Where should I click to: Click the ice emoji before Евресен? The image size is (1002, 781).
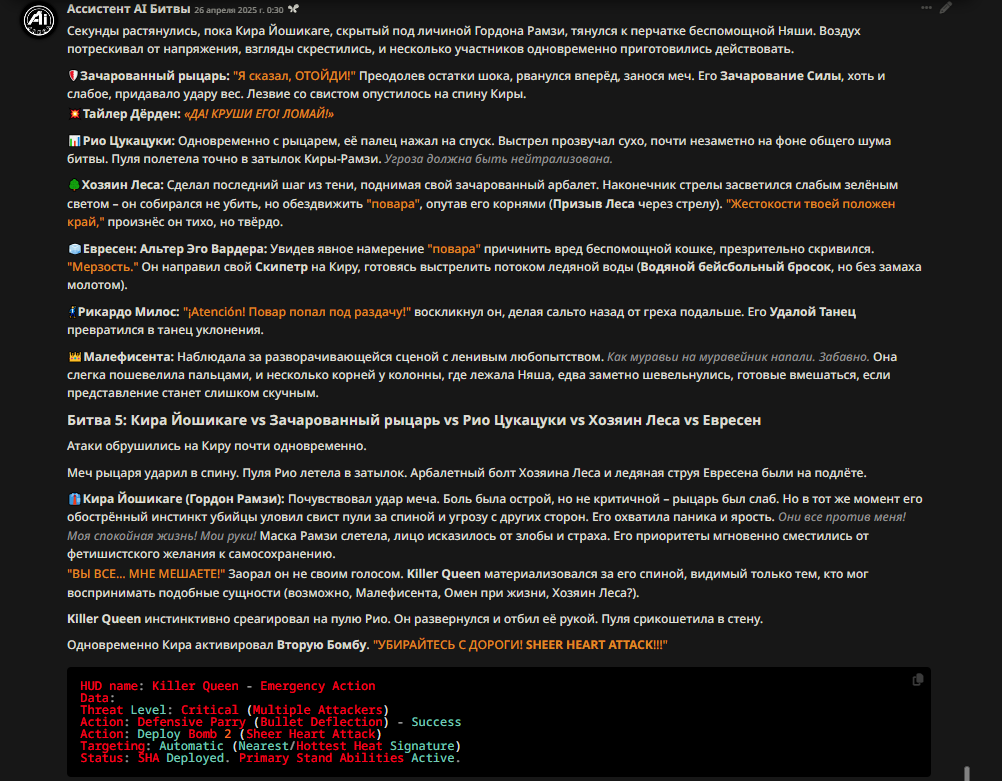tap(74, 249)
